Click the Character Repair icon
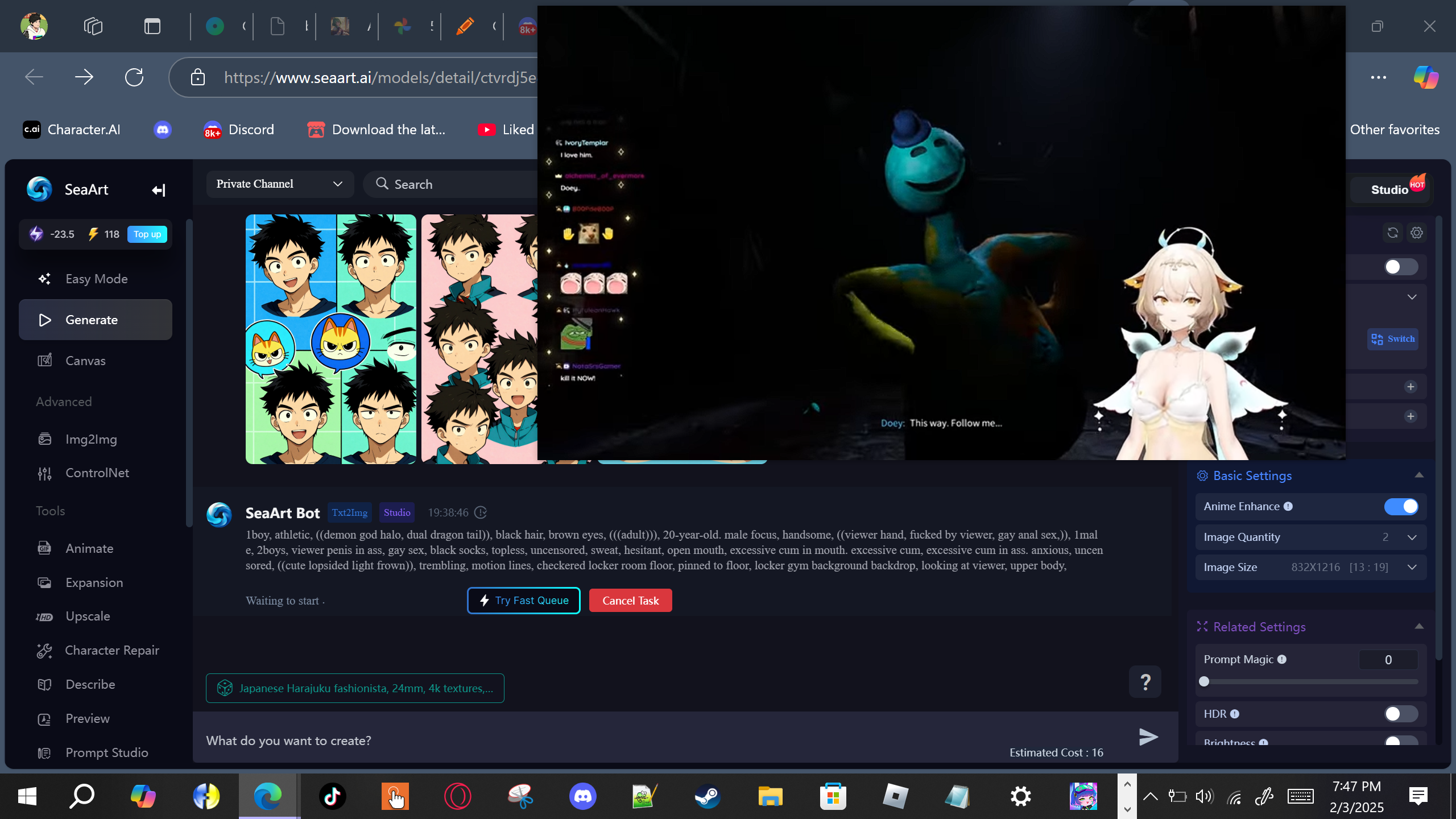The width and height of the screenshot is (1456, 819). pos(44,651)
